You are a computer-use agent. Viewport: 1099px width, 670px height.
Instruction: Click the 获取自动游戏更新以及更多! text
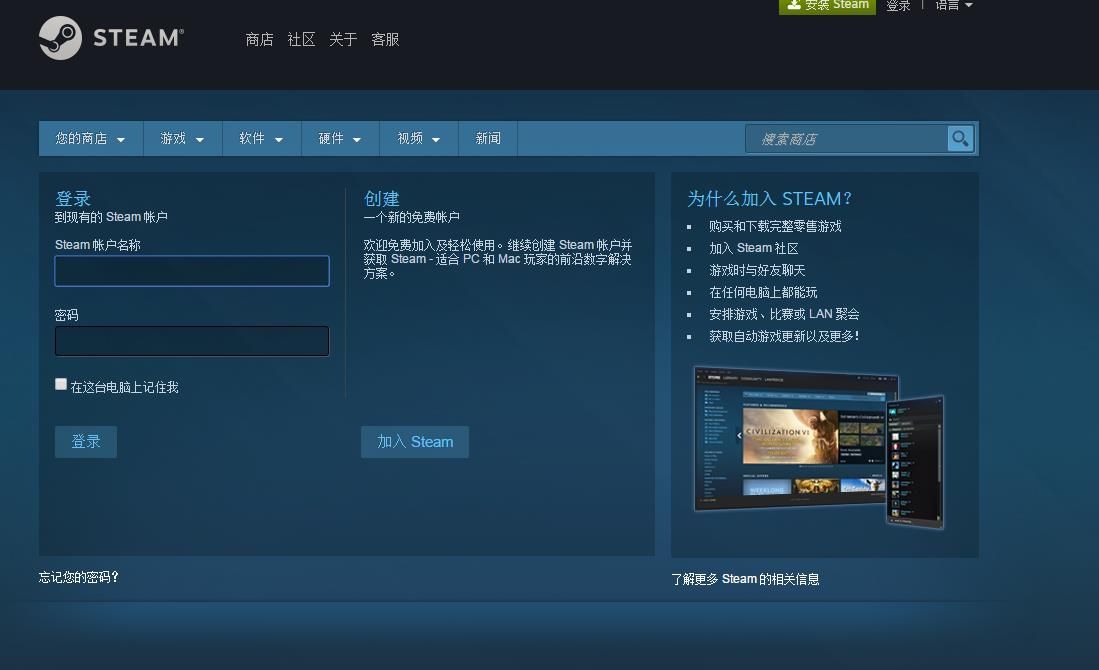tap(784, 336)
